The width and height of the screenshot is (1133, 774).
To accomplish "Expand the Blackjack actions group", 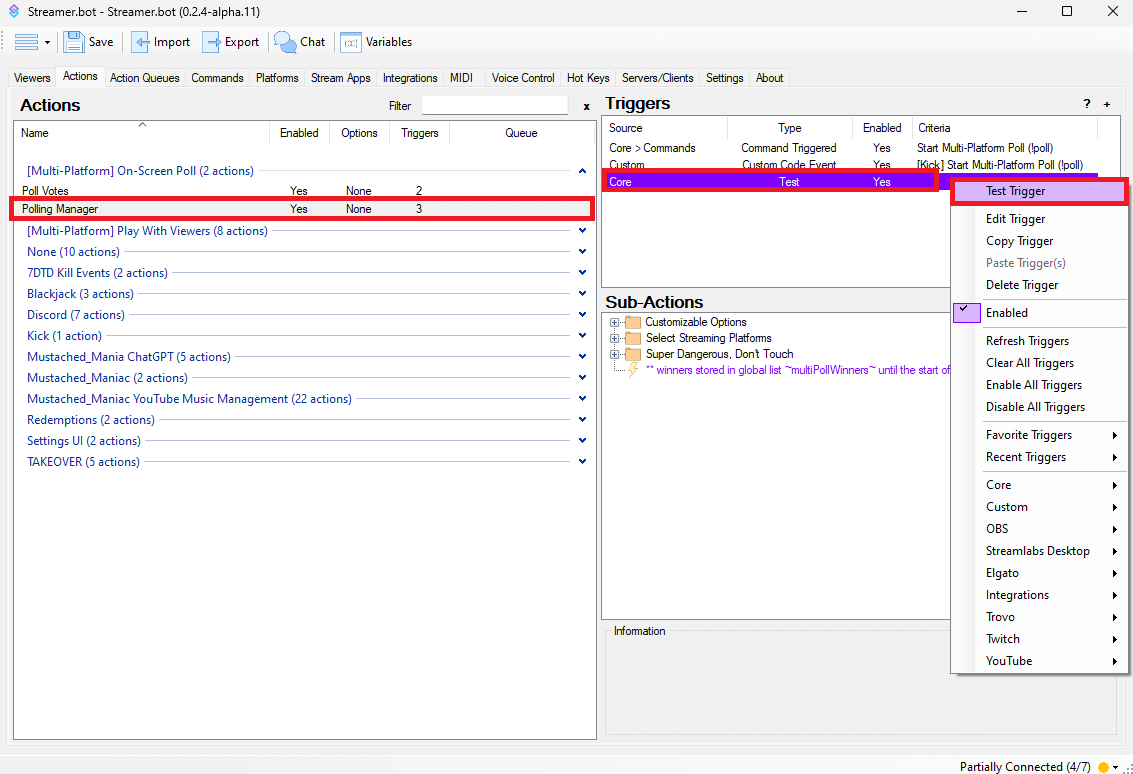I will [582, 294].
